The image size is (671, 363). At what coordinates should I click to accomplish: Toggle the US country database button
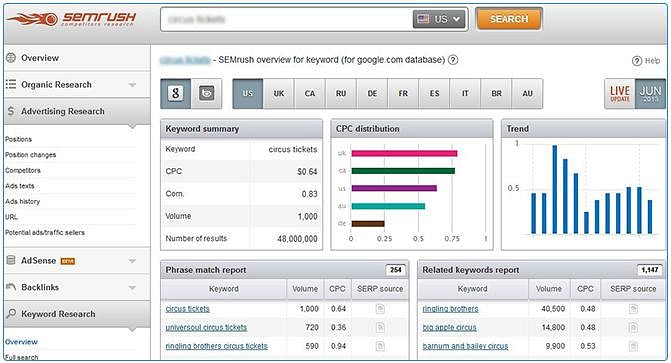(248, 93)
